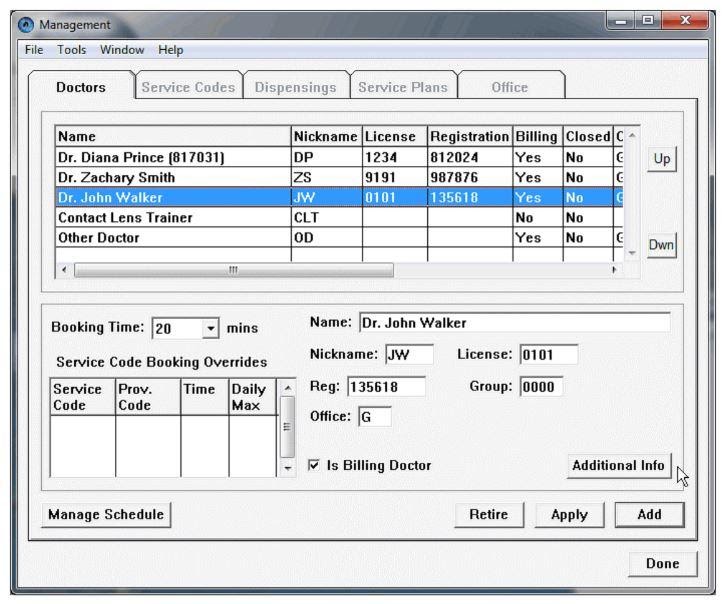Click the Nickname field containing JW

409,355
